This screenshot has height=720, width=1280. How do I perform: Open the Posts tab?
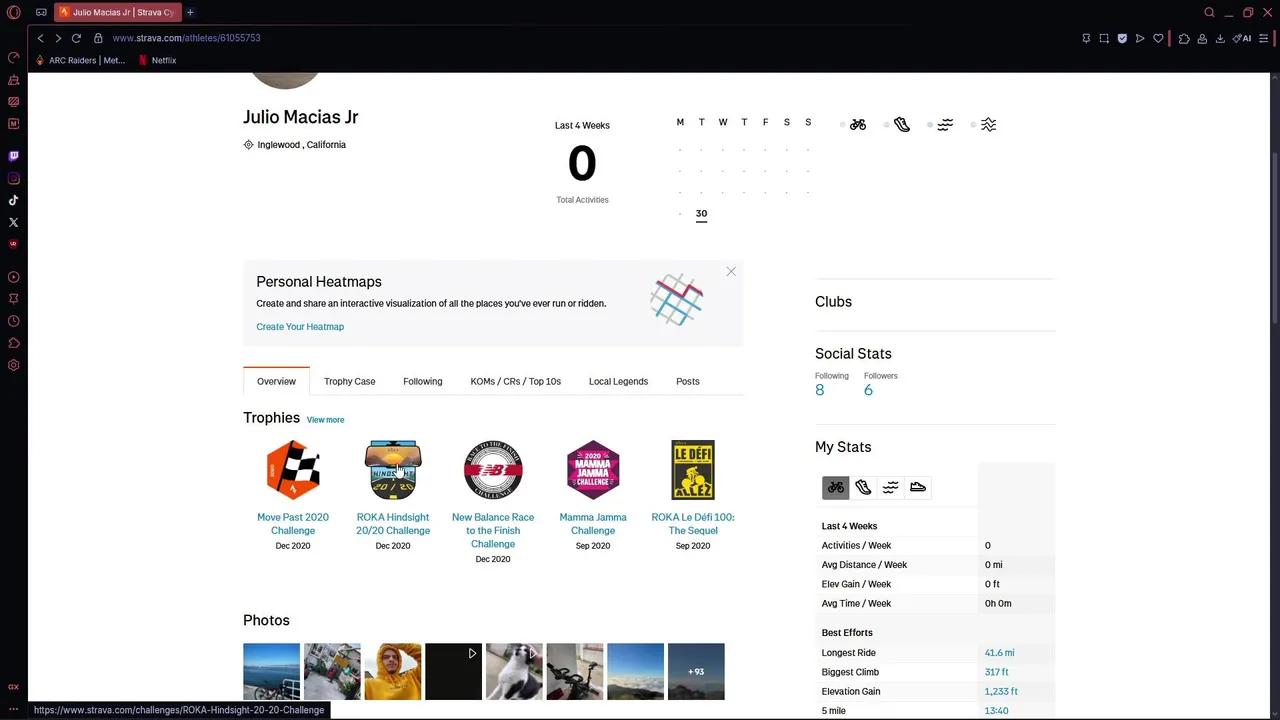[687, 381]
